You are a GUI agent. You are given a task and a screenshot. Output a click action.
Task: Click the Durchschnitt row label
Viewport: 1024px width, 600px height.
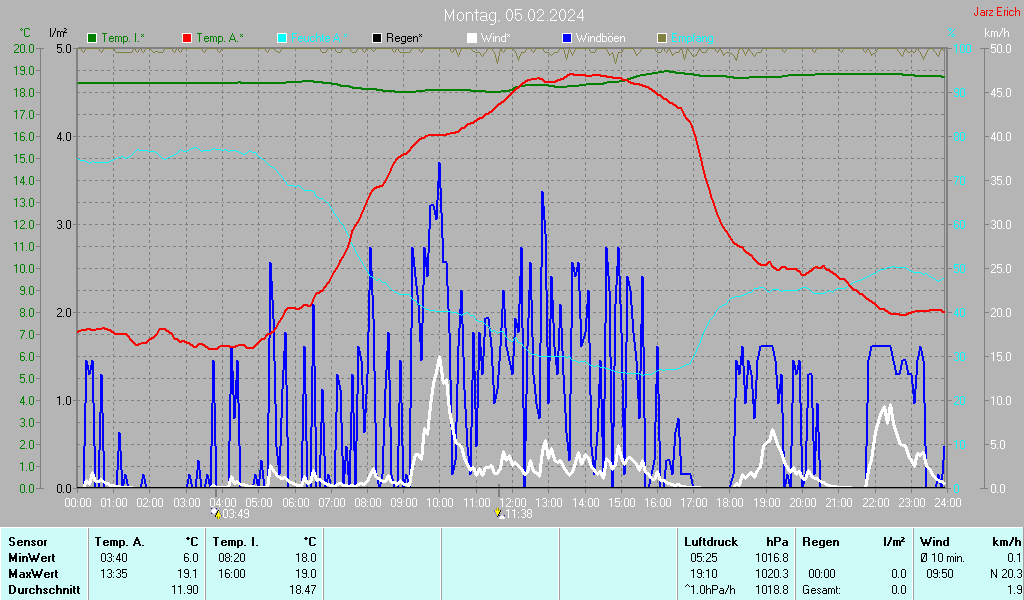pos(41,590)
